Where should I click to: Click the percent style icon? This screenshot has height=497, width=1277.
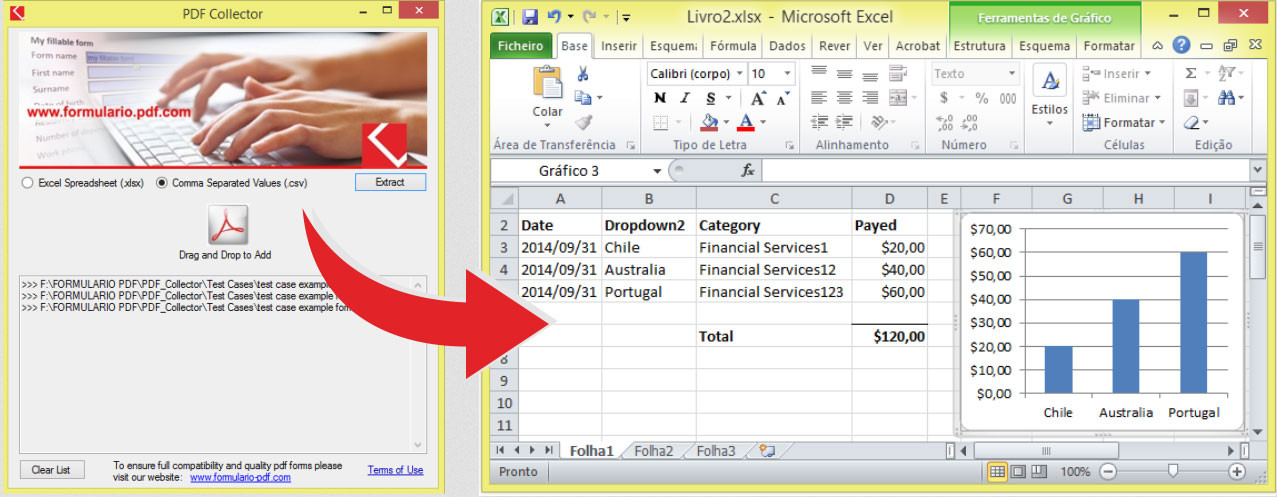pyautogui.click(x=982, y=98)
